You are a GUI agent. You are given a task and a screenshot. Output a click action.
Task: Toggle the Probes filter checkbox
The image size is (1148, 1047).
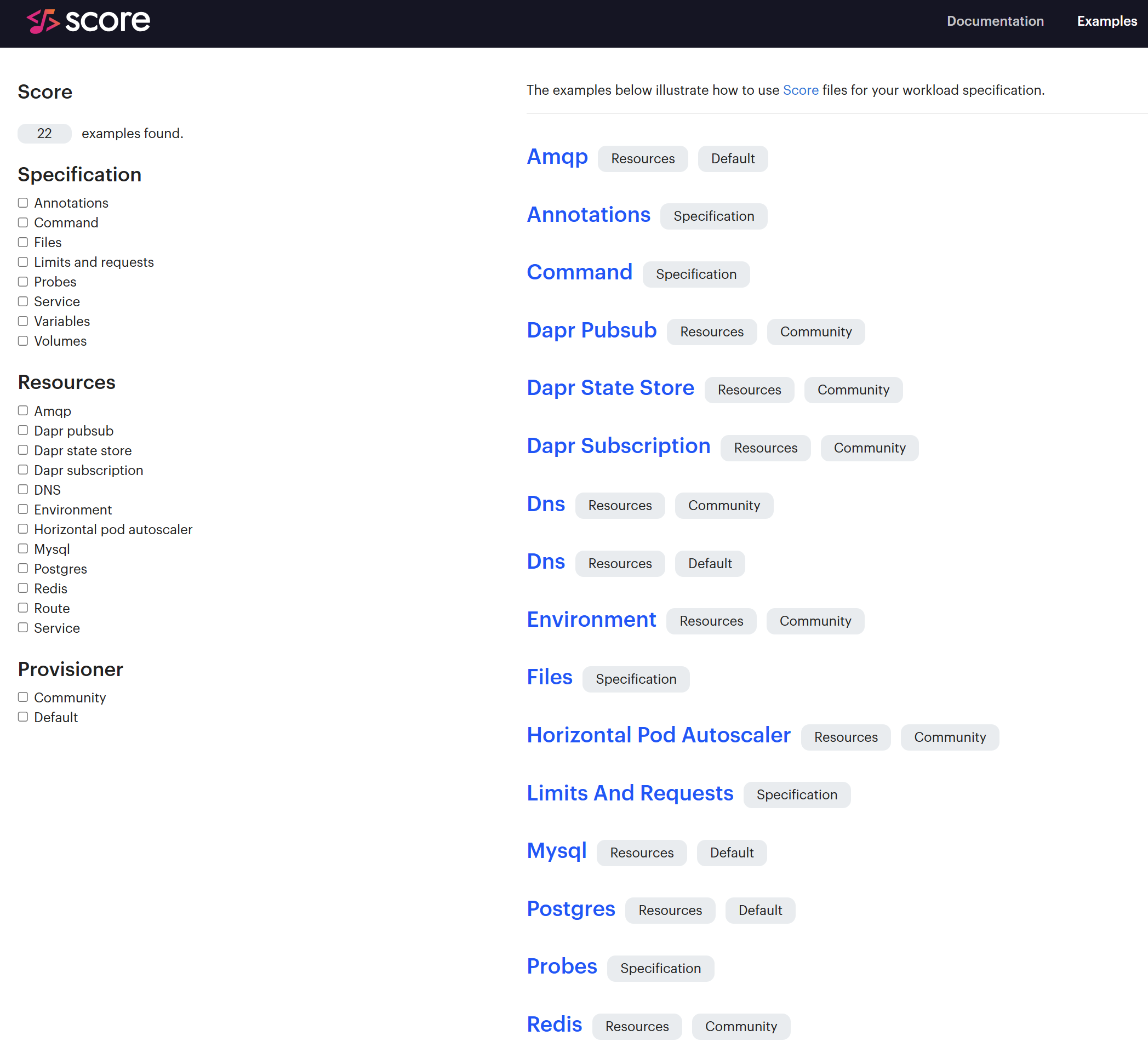pos(23,282)
